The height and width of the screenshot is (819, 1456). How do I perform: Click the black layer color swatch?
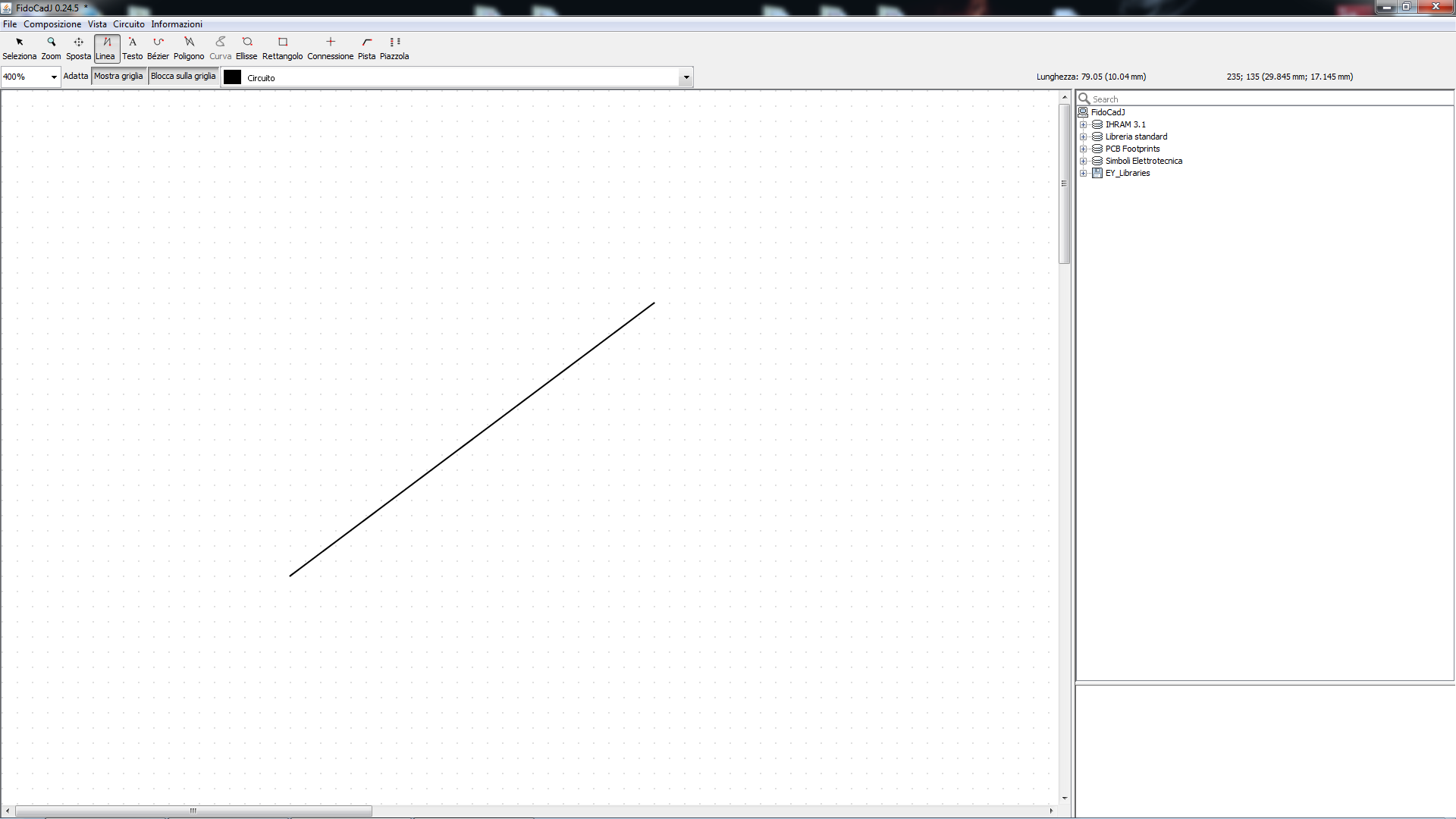pyautogui.click(x=233, y=77)
